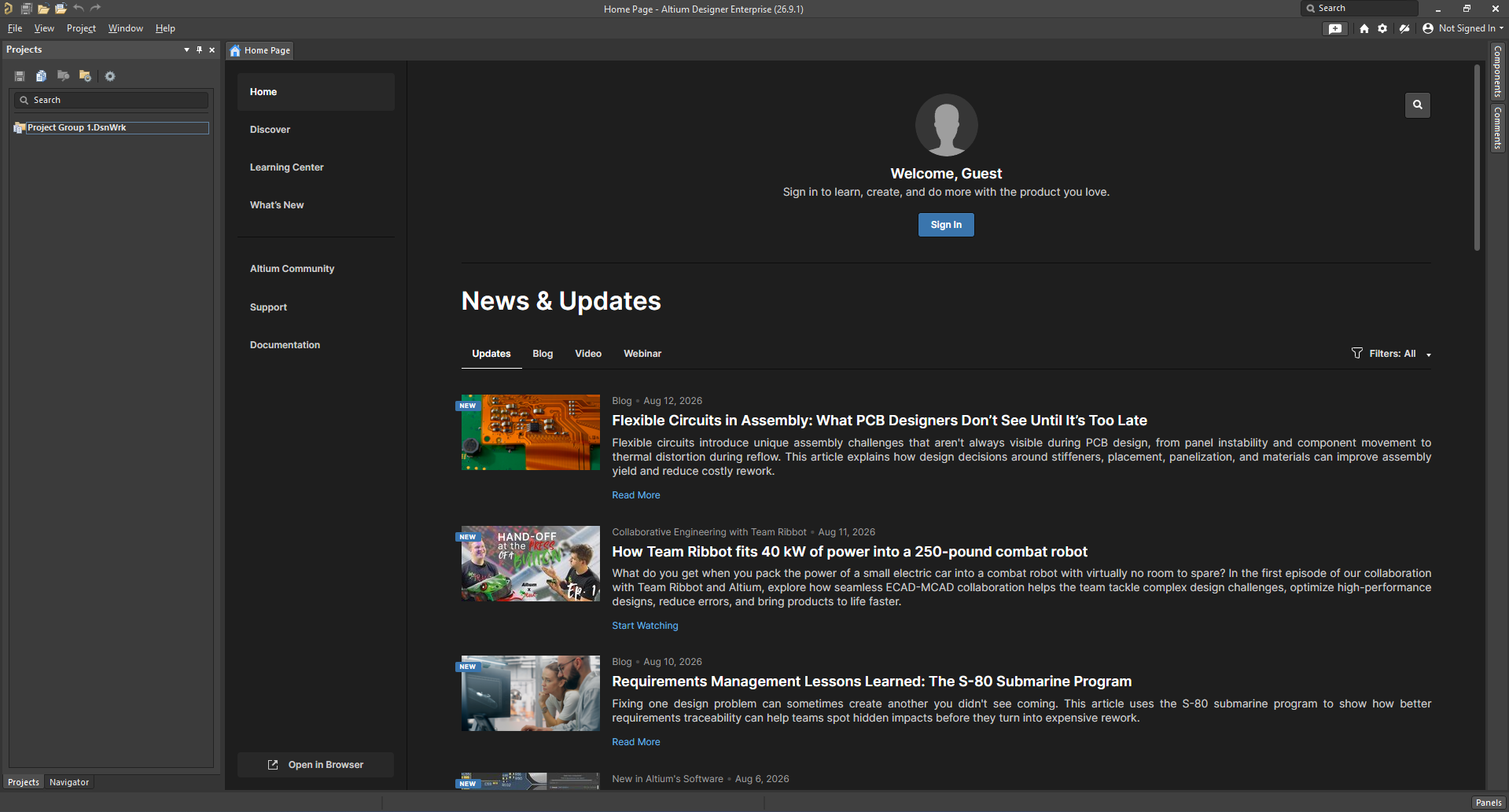Click the Undo arrow icon
This screenshot has height=812, width=1509.
pyautogui.click(x=79, y=9)
